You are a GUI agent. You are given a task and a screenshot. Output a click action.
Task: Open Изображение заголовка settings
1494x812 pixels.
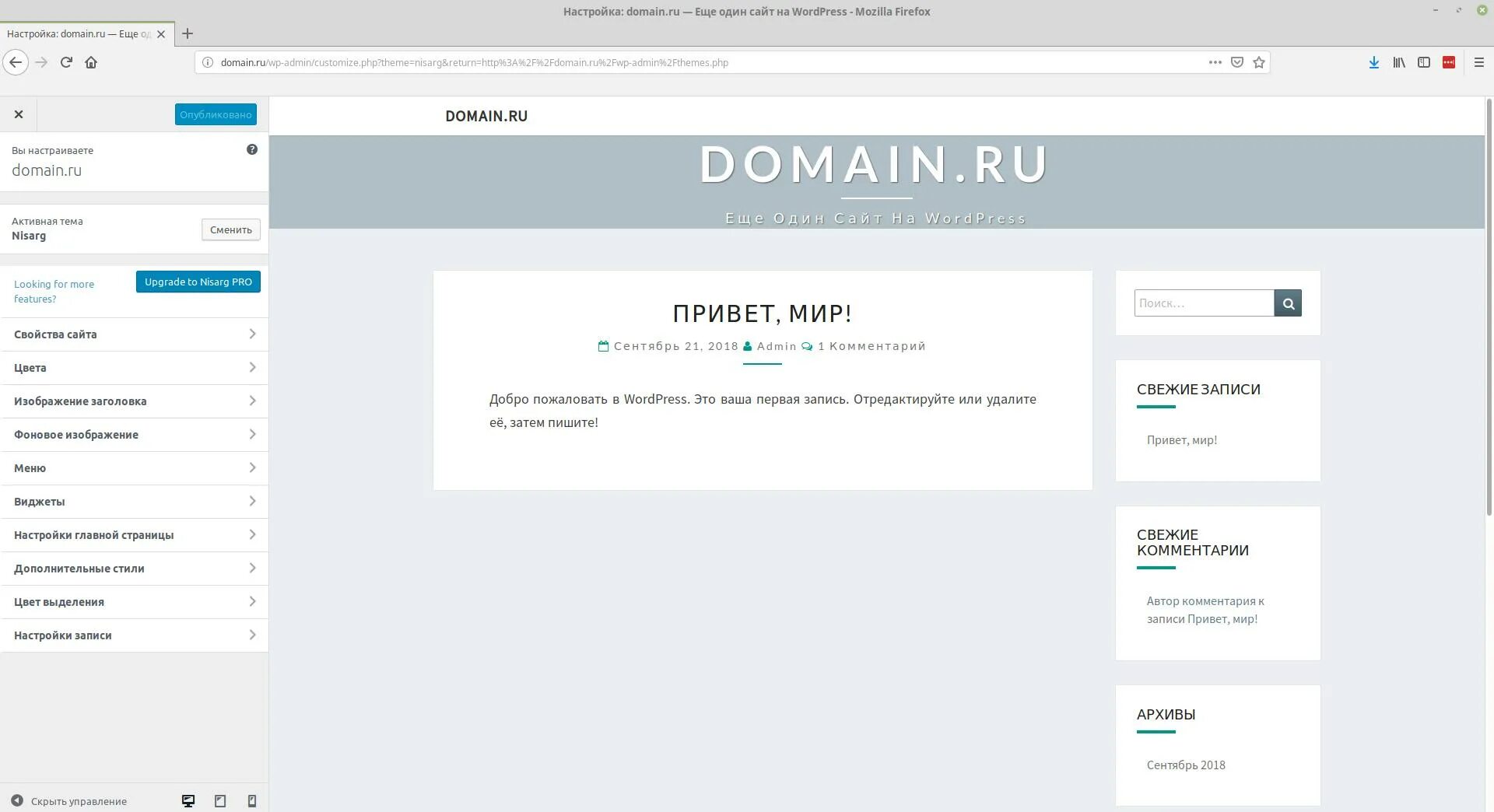click(x=135, y=401)
